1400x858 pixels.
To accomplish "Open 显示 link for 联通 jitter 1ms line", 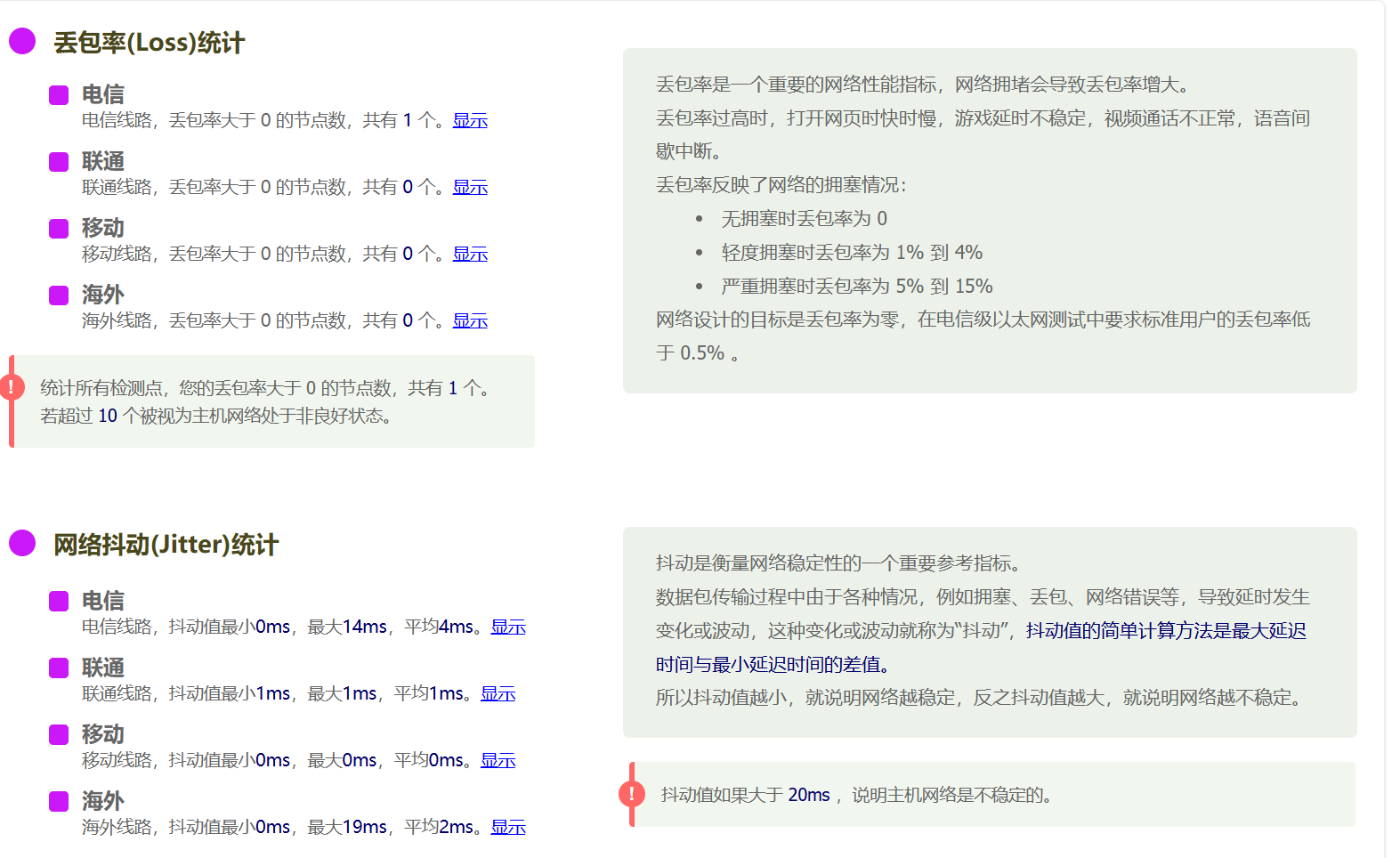I will click(498, 693).
